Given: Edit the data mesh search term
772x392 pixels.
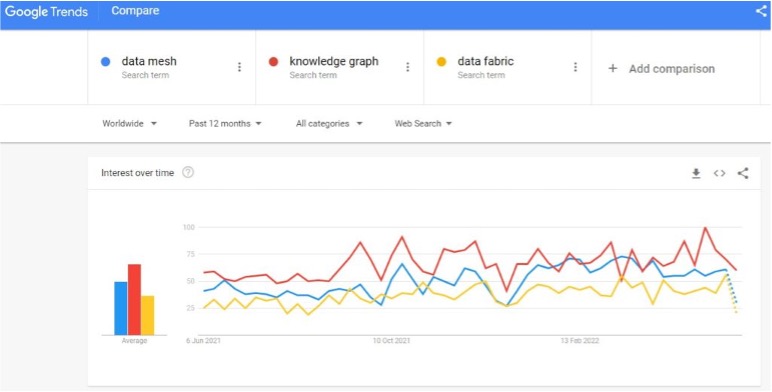Looking at the screenshot, I should click(149, 62).
